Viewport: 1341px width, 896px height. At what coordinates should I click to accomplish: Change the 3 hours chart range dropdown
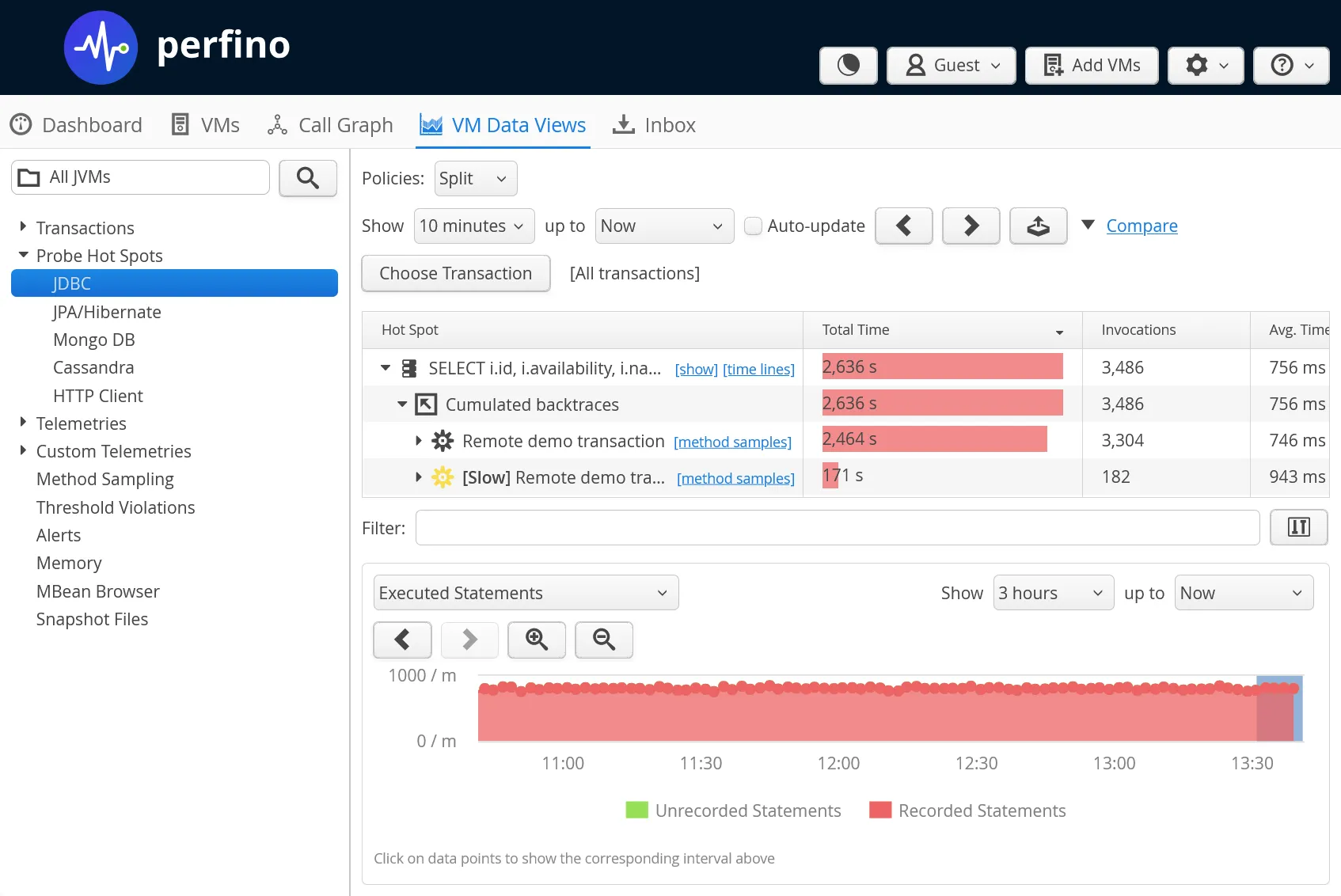(x=1053, y=592)
